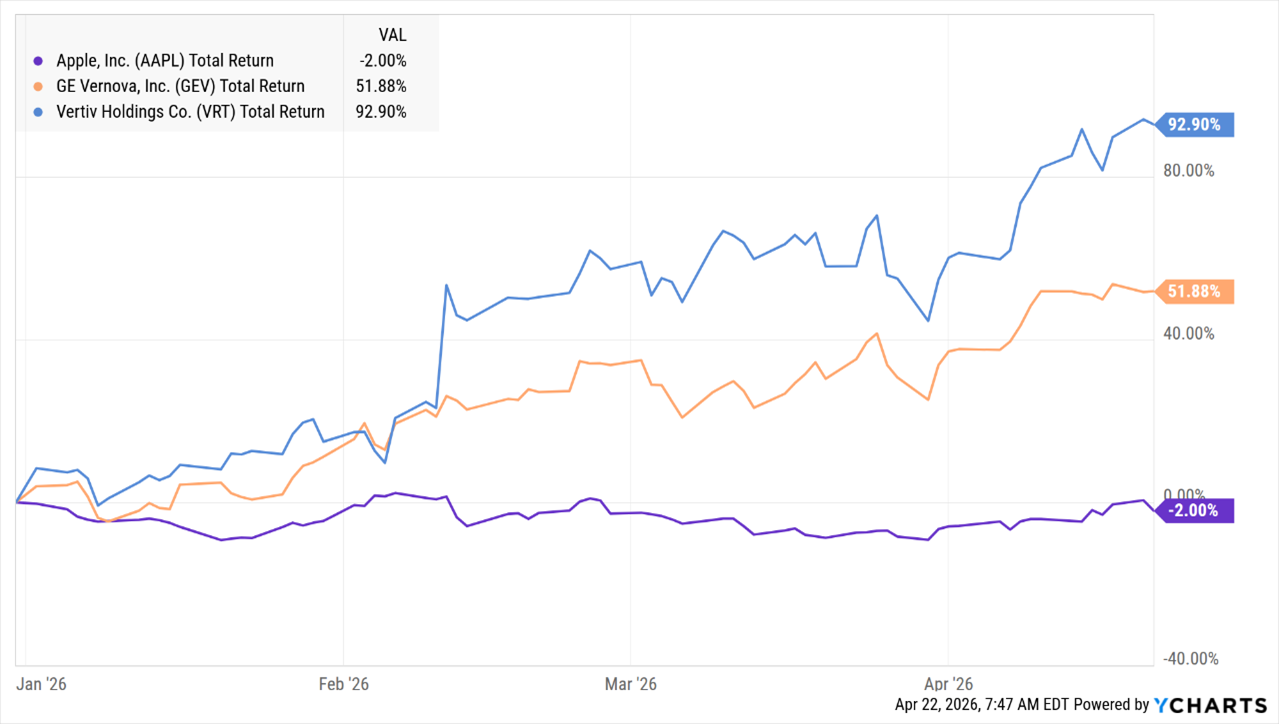
Task: Open the YCharts logo link
Action: (1213, 704)
